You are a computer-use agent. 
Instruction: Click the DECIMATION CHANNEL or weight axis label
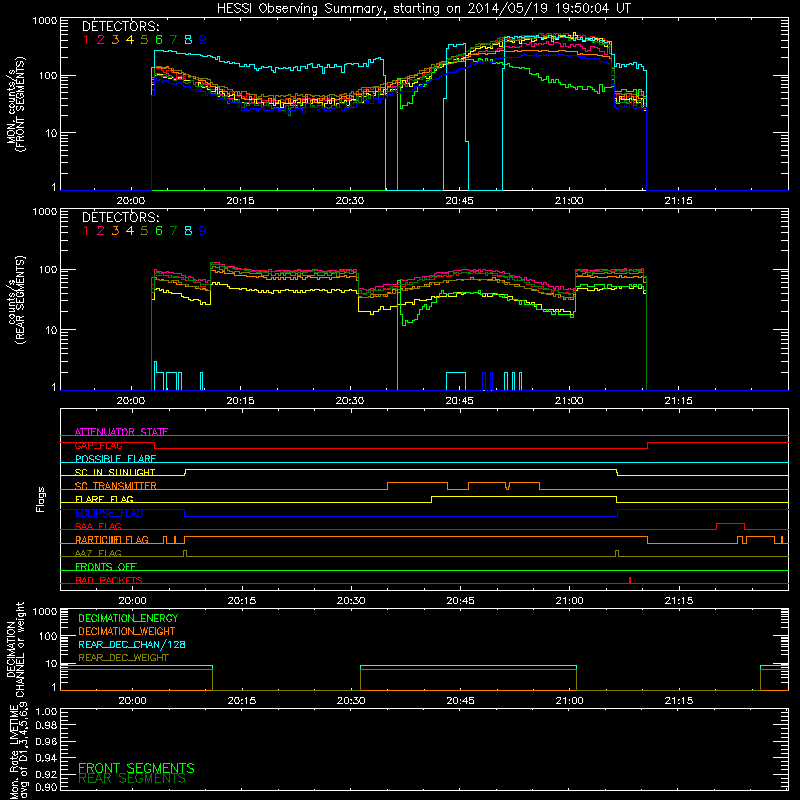16,649
